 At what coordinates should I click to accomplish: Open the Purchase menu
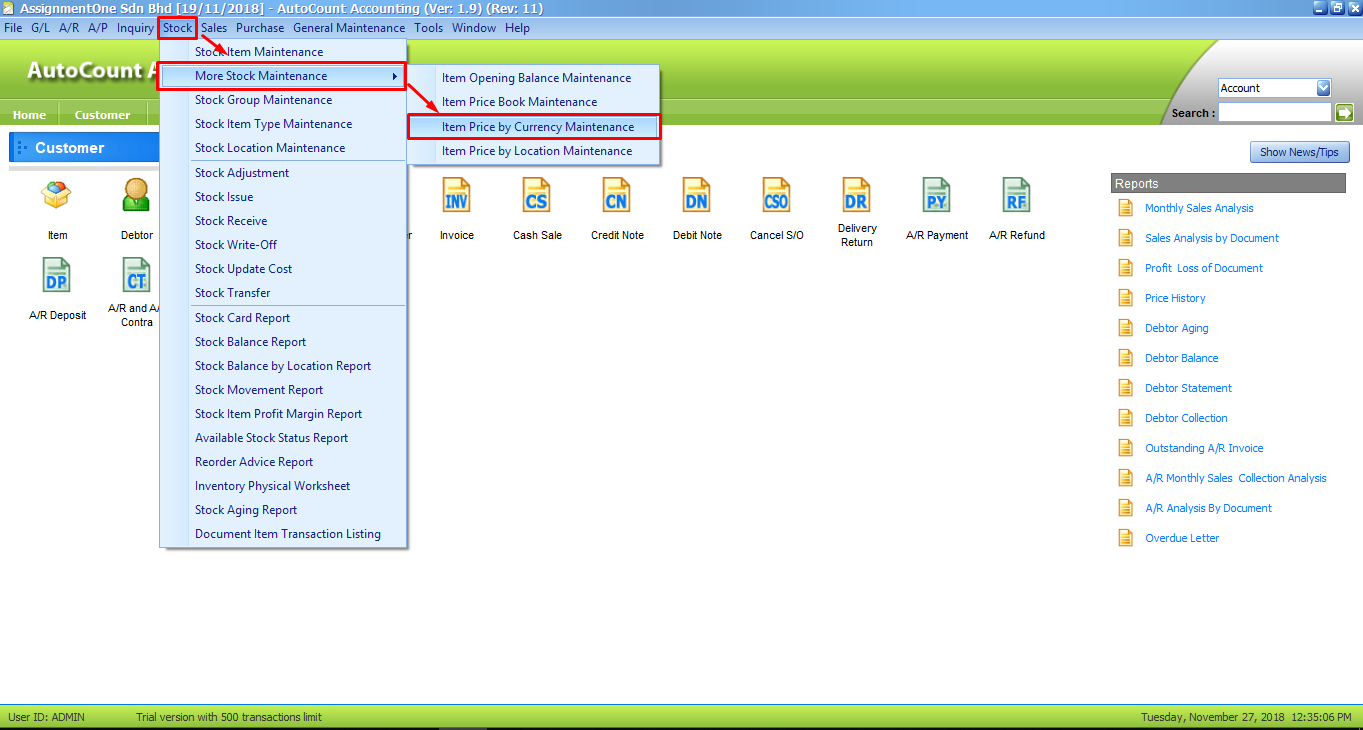click(260, 28)
